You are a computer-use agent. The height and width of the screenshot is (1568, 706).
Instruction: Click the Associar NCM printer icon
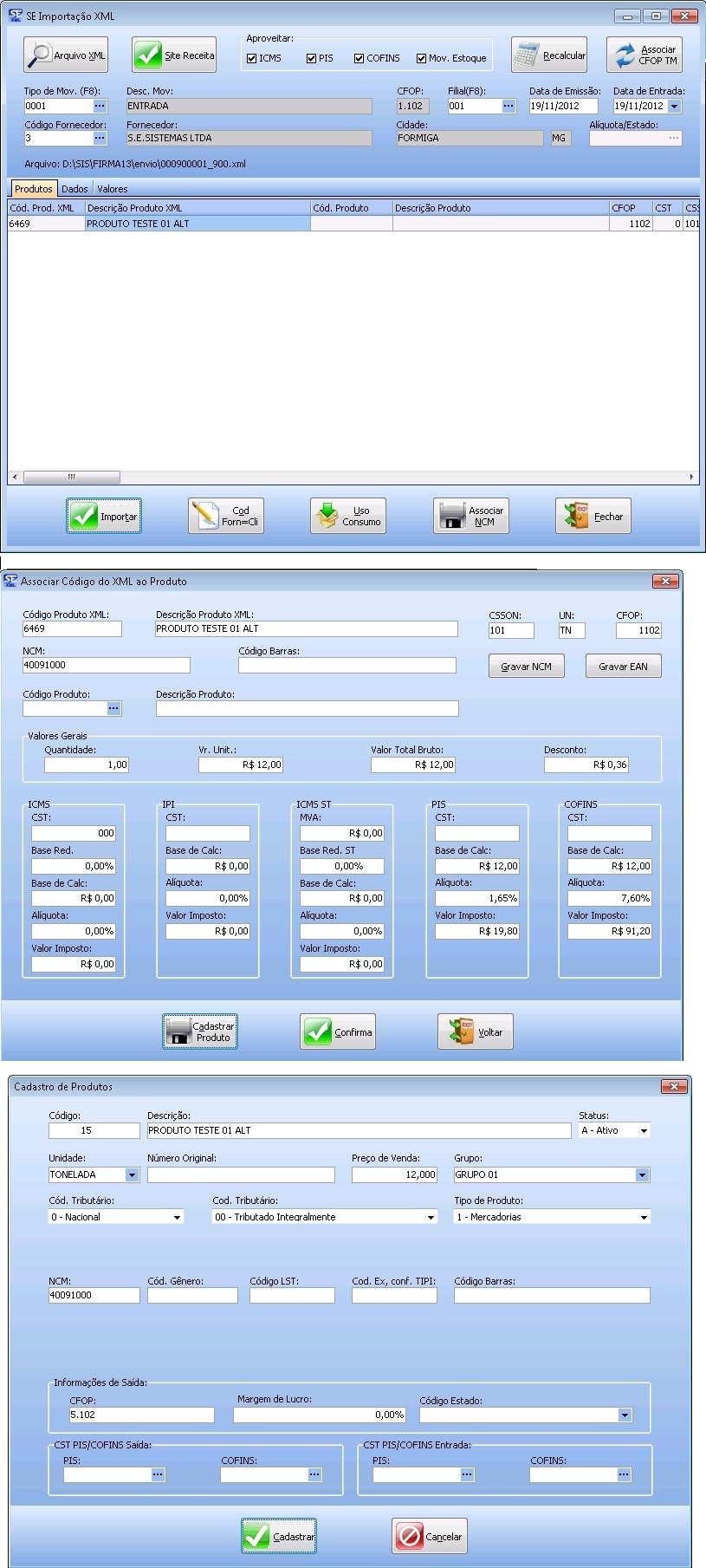tap(452, 516)
